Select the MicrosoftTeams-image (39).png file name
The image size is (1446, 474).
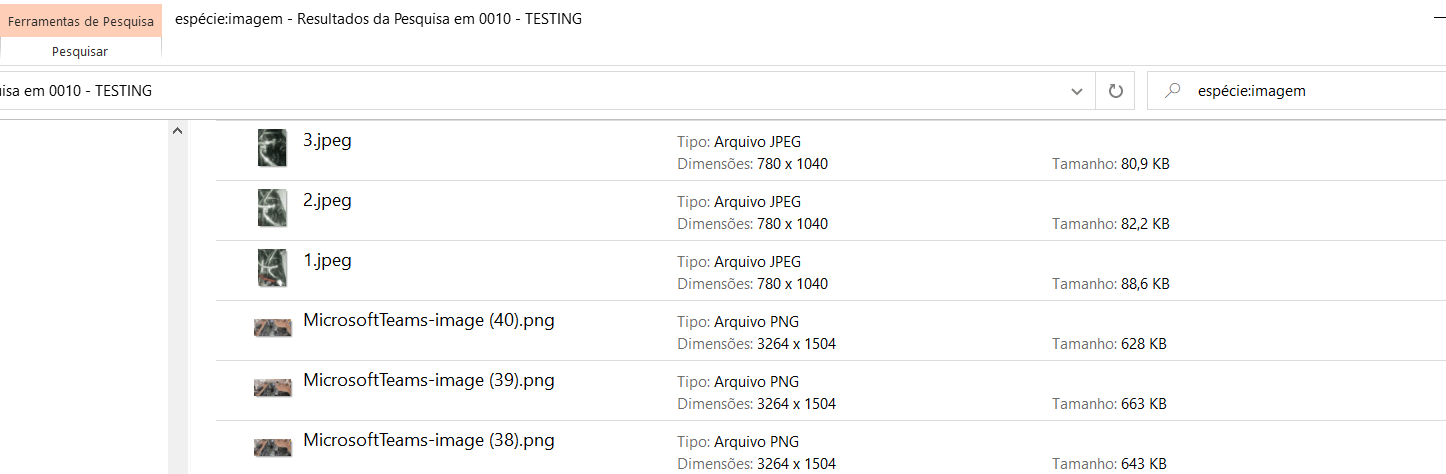pyautogui.click(x=428, y=380)
